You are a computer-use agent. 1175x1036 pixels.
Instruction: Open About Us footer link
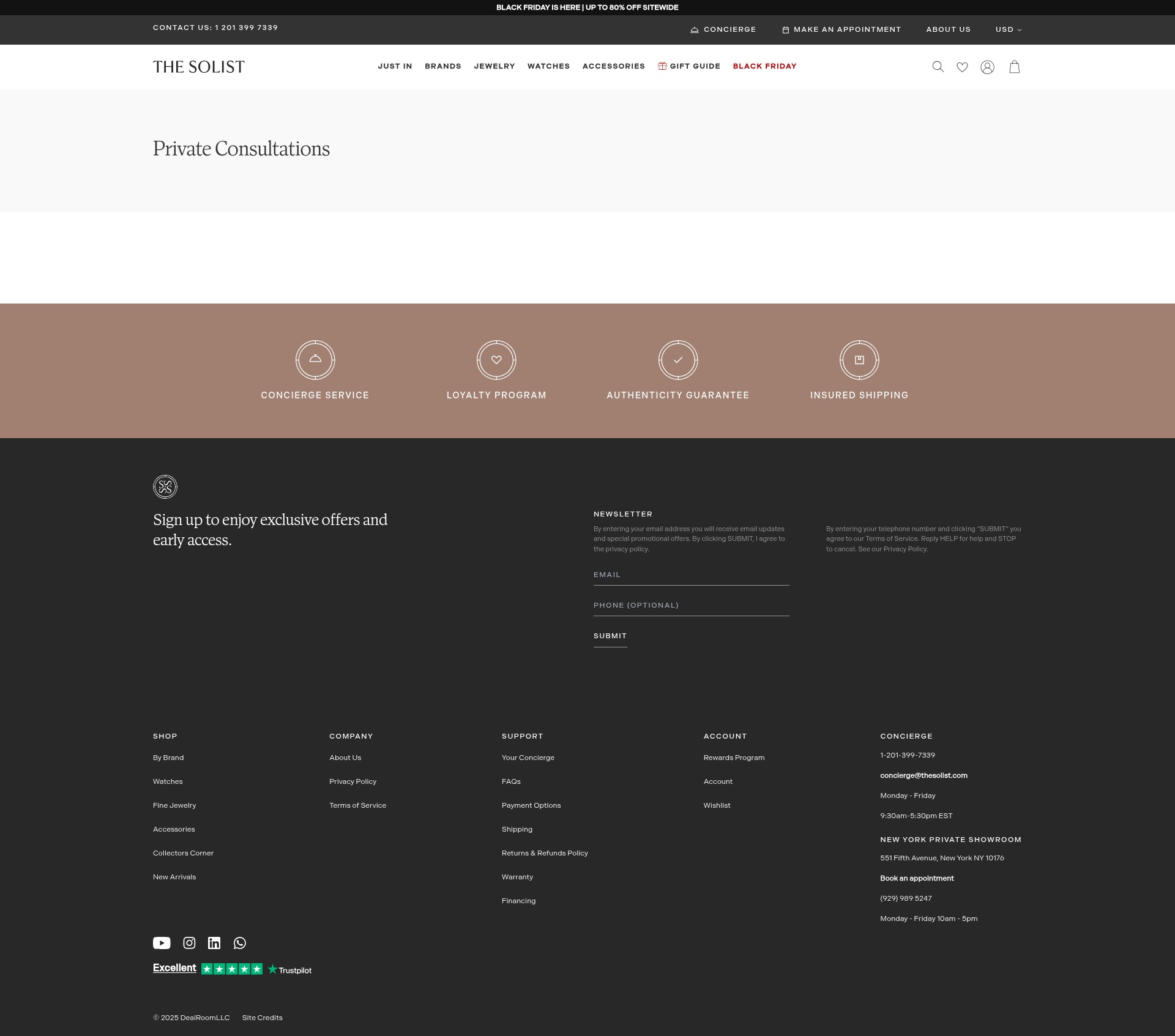(345, 758)
